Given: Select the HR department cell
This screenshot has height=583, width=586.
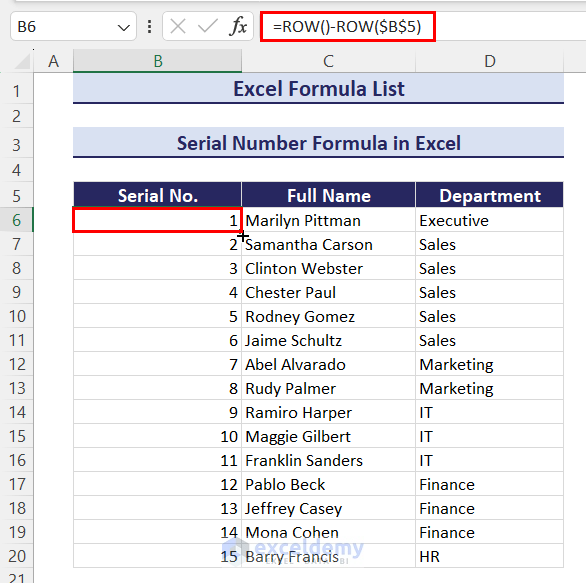Looking at the screenshot, I should pos(490,556).
